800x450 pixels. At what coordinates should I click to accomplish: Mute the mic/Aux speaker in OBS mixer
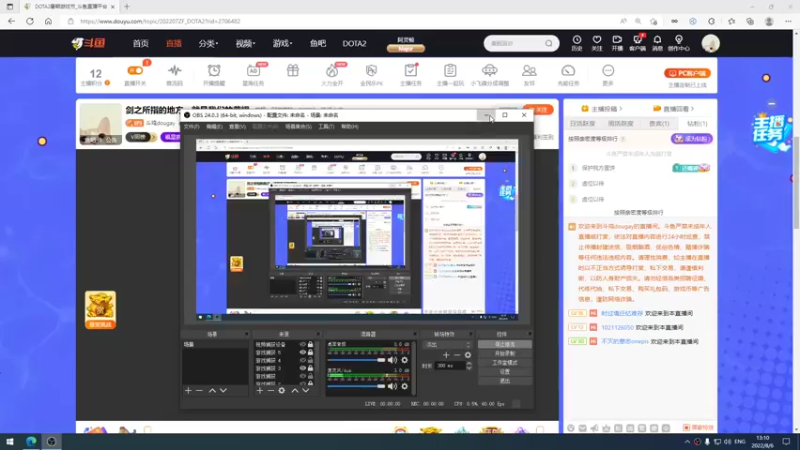(x=392, y=386)
